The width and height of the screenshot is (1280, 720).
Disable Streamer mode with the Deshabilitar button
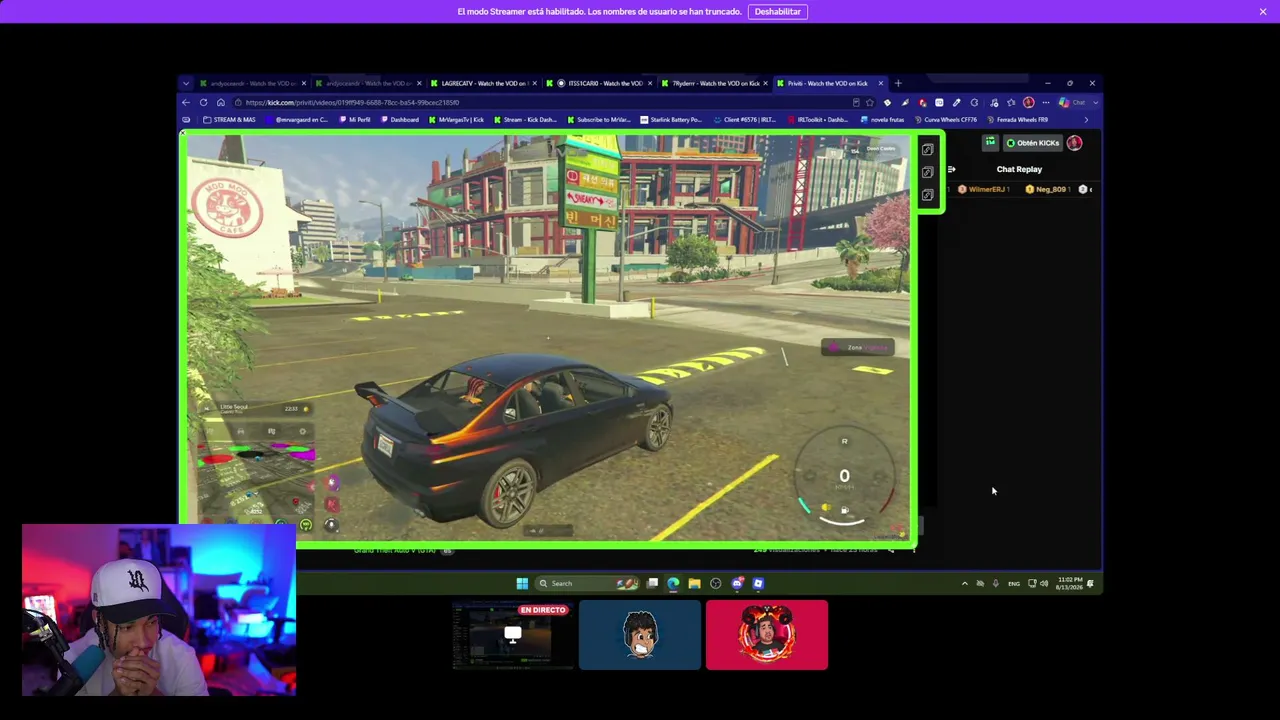pyautogui.click(x=777, y=12)
